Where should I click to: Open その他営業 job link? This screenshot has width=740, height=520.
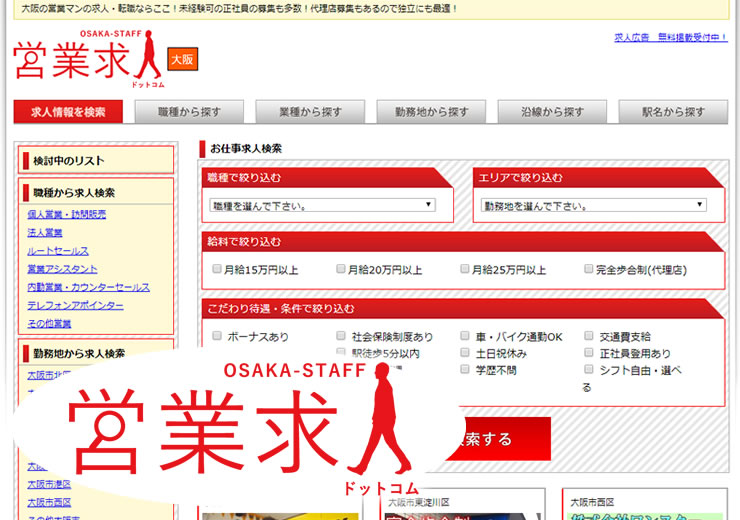tap(49, 324)
